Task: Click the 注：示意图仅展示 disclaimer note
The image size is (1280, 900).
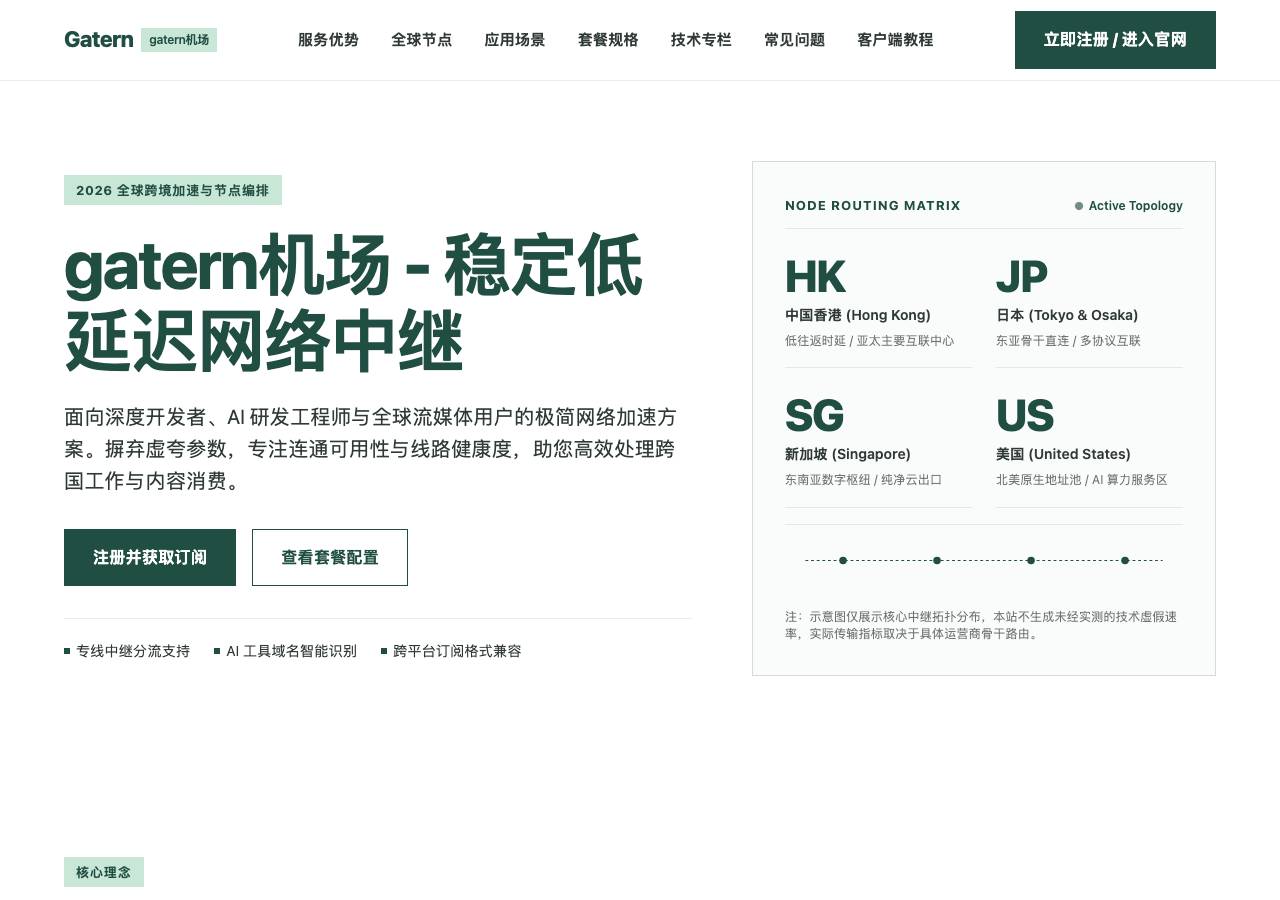Action: pos(981,625)
